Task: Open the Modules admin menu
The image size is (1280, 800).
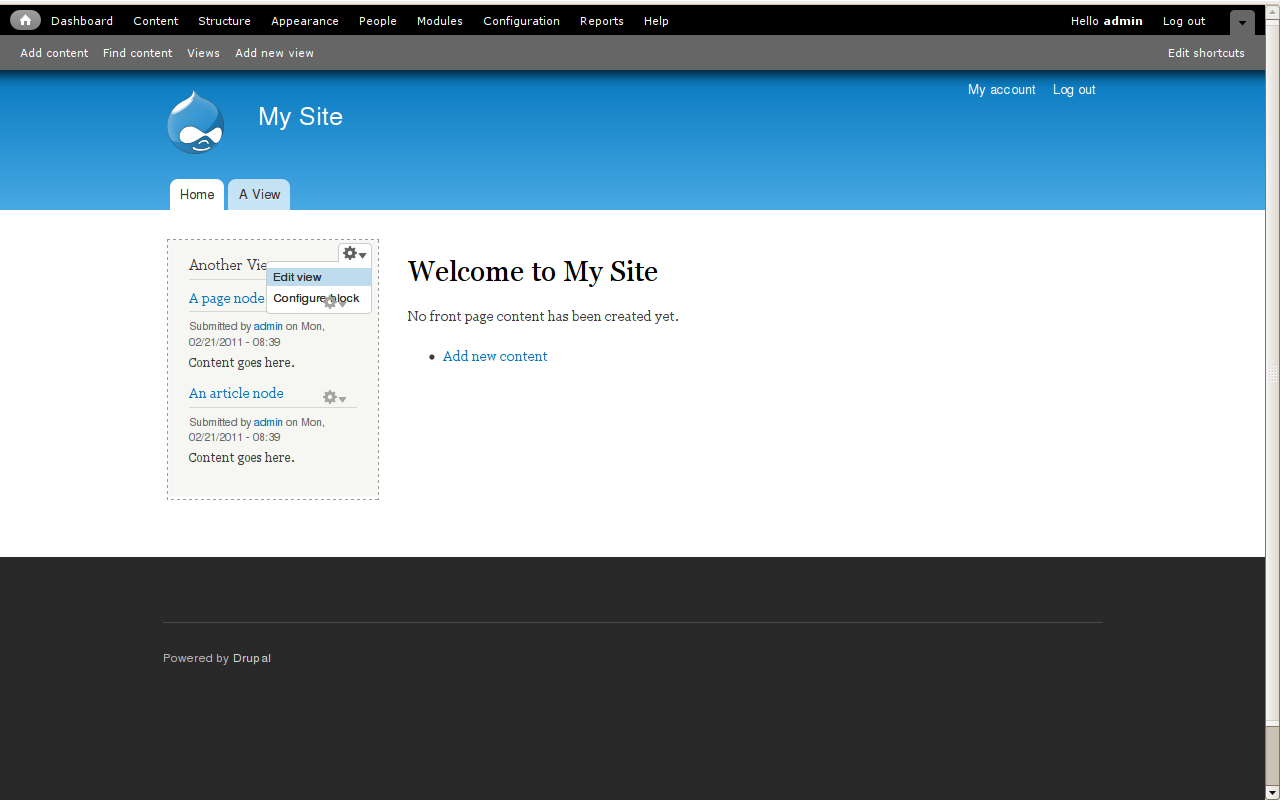Action: pyautogui.click(x=440, y=21)
